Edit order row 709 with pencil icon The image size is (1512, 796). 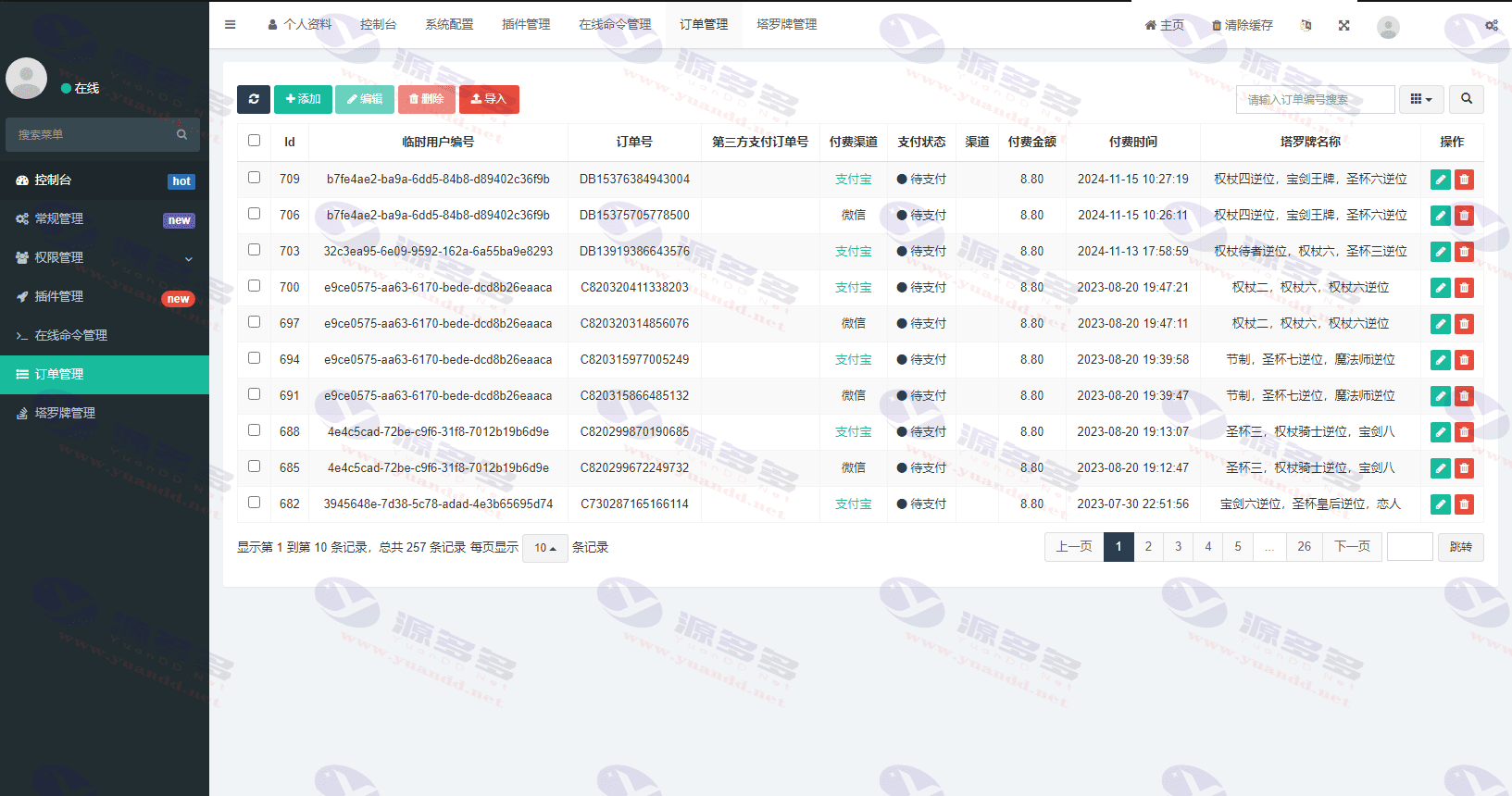1441,180
